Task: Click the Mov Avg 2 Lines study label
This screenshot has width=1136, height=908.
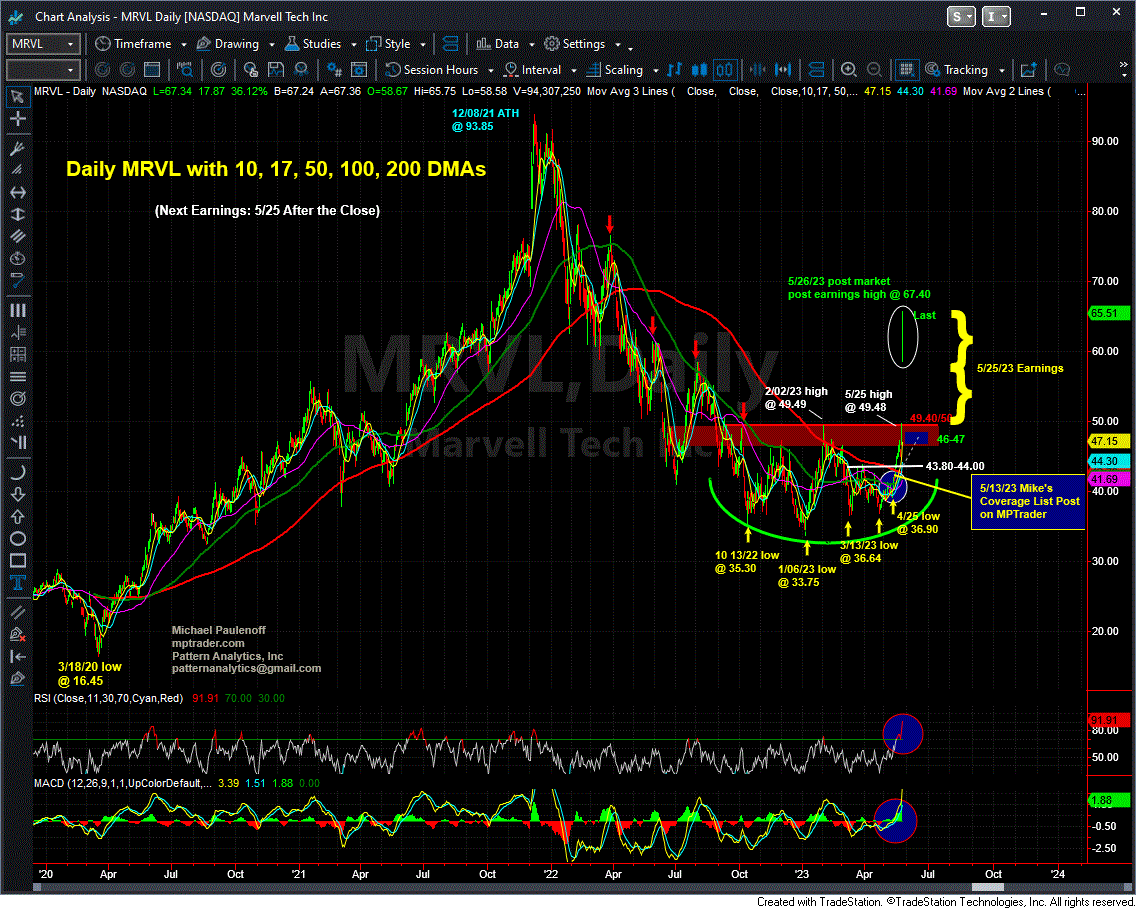Action: coord(1007,91)
